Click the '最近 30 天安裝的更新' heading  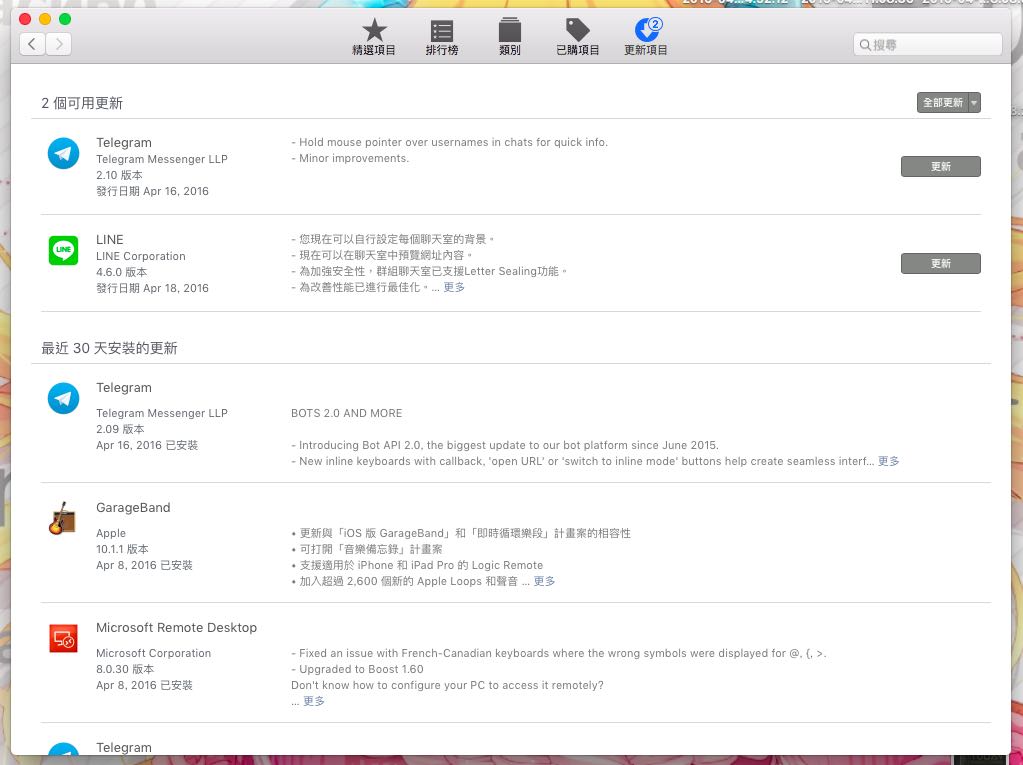[110, 348]
